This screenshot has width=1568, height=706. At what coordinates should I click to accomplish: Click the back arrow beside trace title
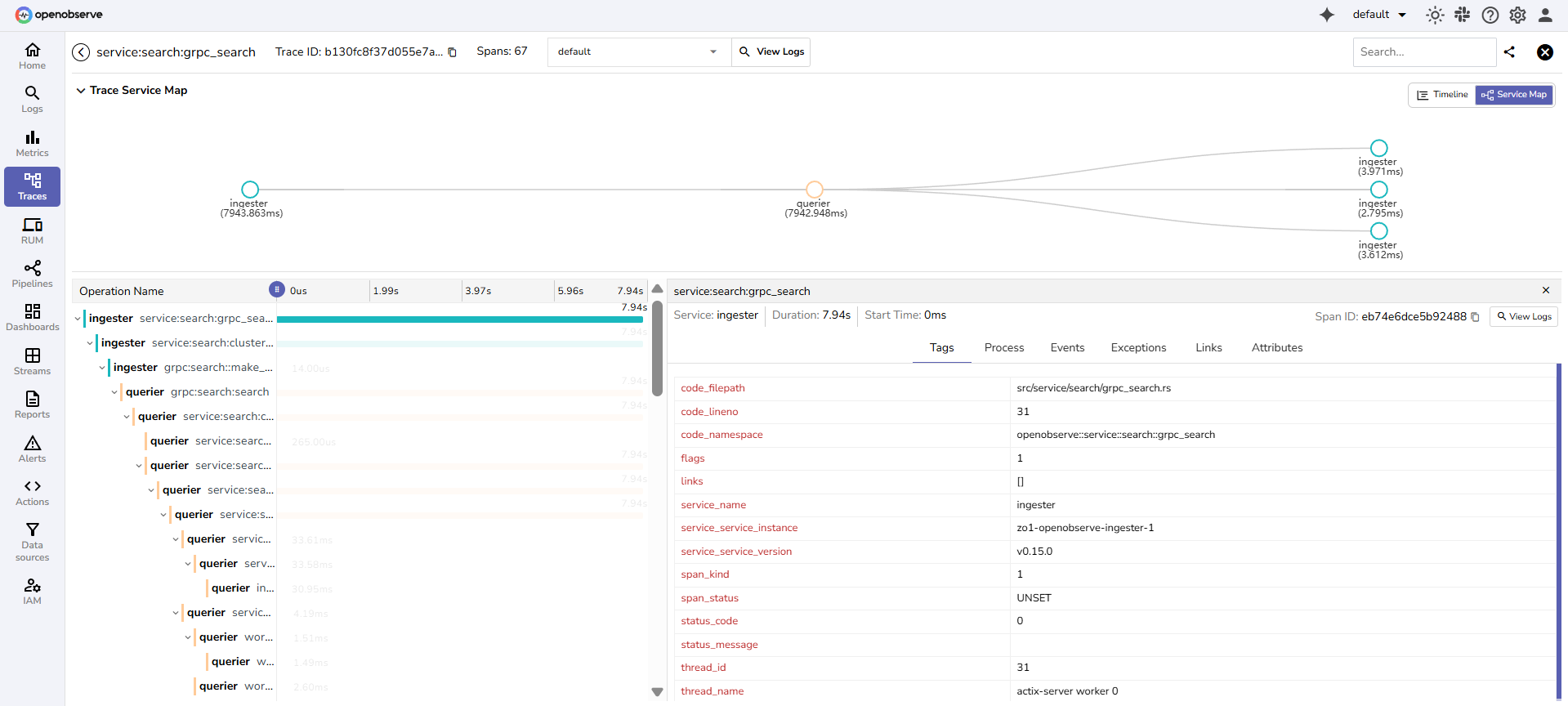81,52
